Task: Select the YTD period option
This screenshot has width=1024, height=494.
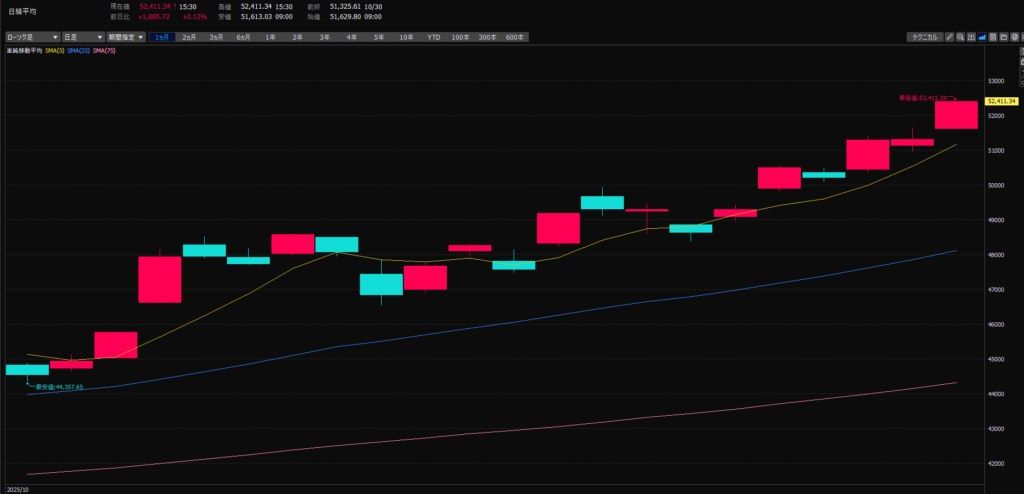Action: point(433,37)
